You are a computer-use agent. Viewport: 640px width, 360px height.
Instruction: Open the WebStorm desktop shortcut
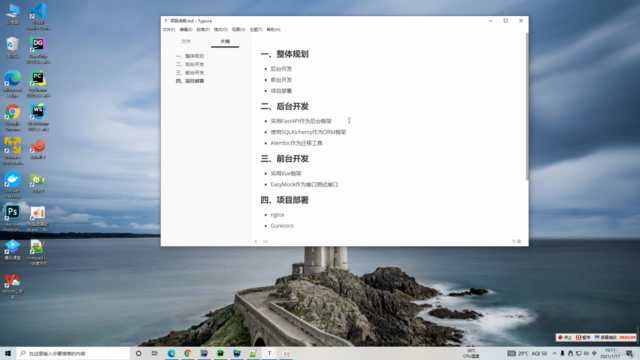[x=38, y=118]
